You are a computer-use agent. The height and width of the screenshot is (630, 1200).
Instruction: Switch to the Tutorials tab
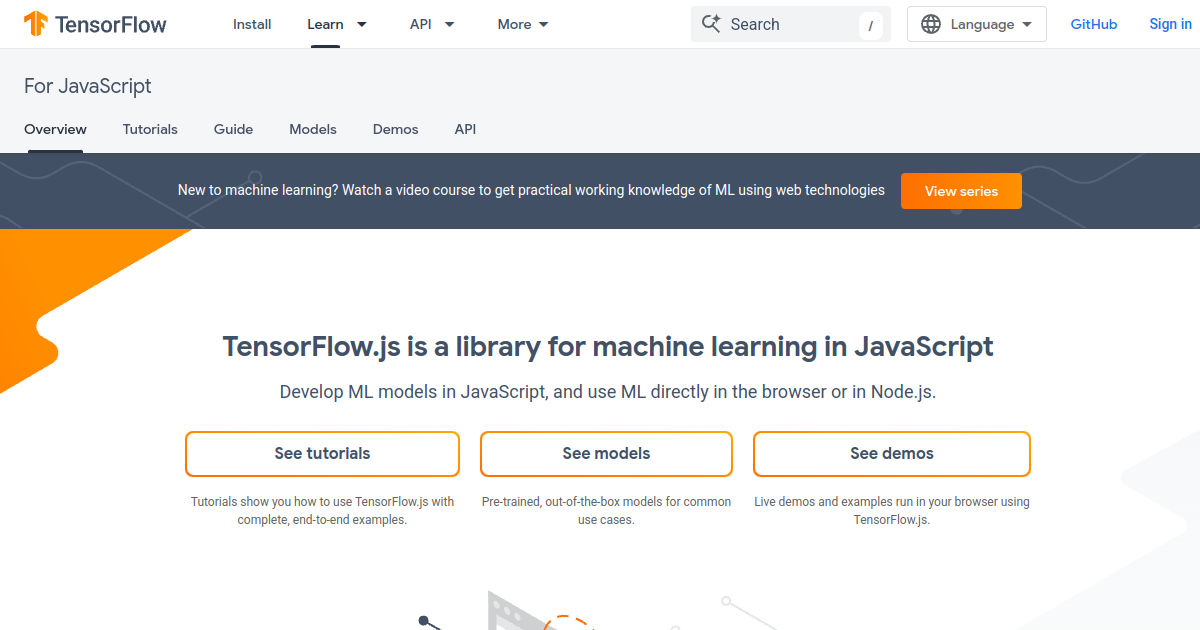pyautogui.click(x=150, y=129)
